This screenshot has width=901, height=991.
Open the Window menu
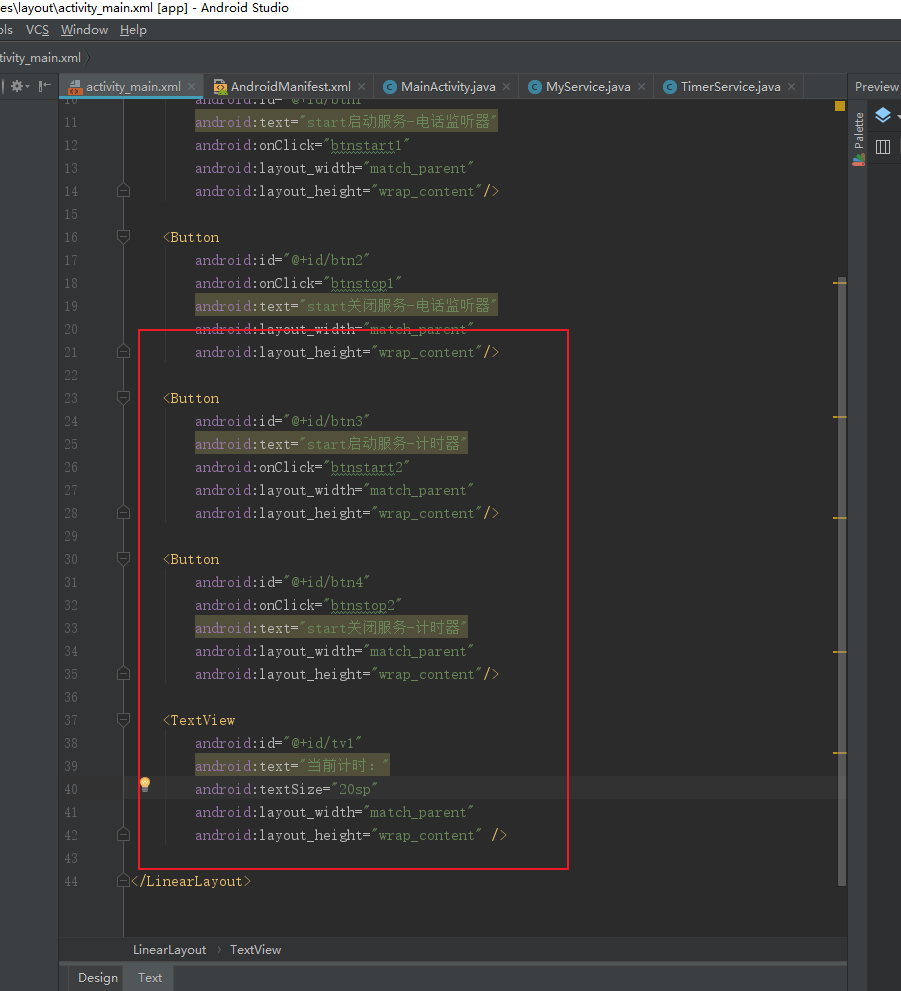click(x=84, y=30)
